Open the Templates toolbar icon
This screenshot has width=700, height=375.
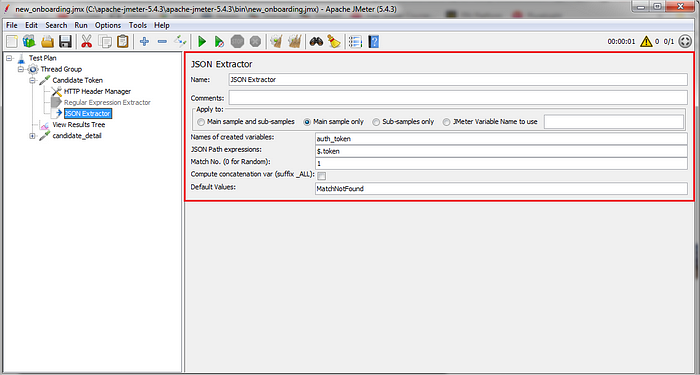pos(29,42)
